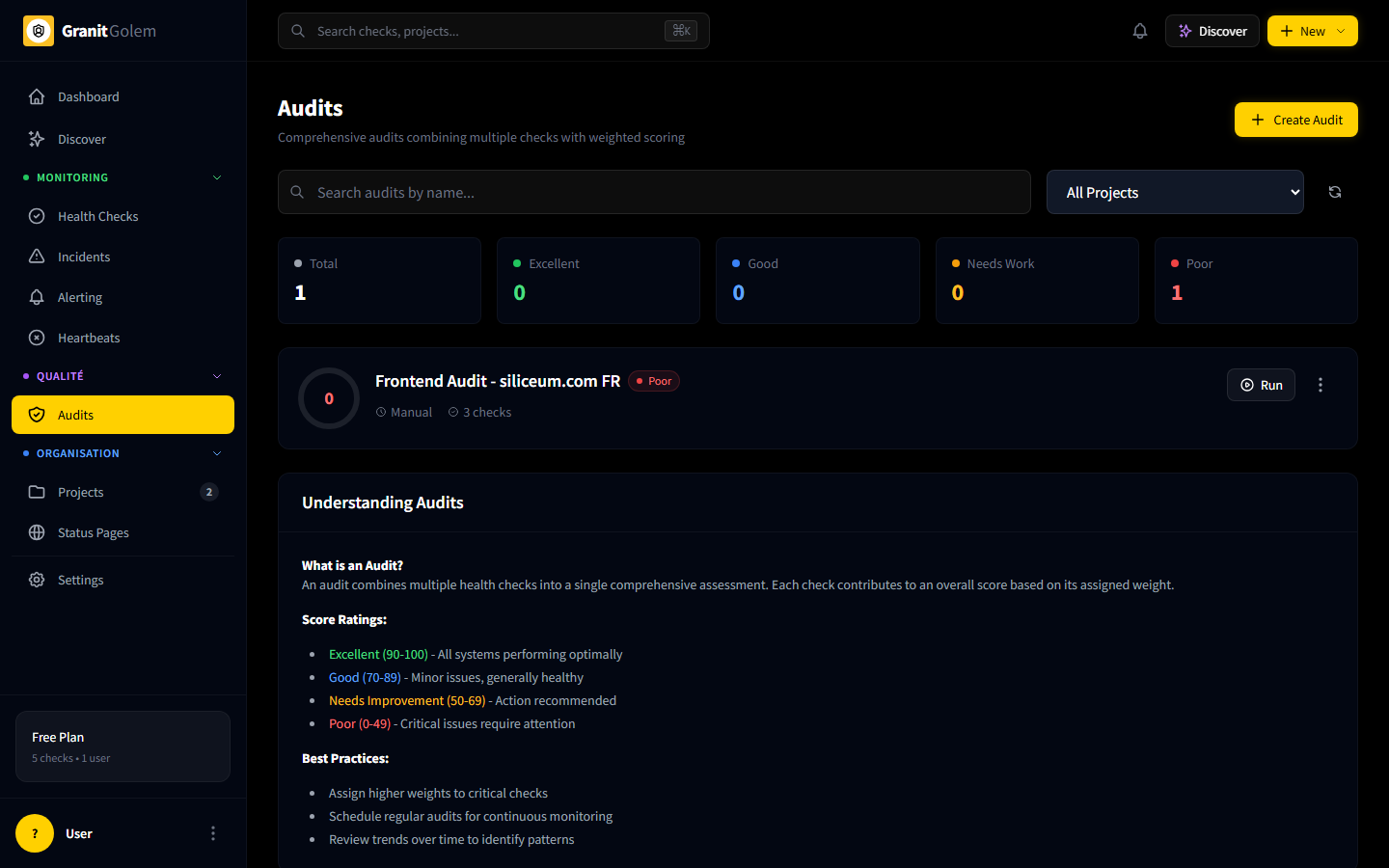This screenshot has width=1389, height=868.
Task: Select the Total stat card
Action: coord(379,281)
